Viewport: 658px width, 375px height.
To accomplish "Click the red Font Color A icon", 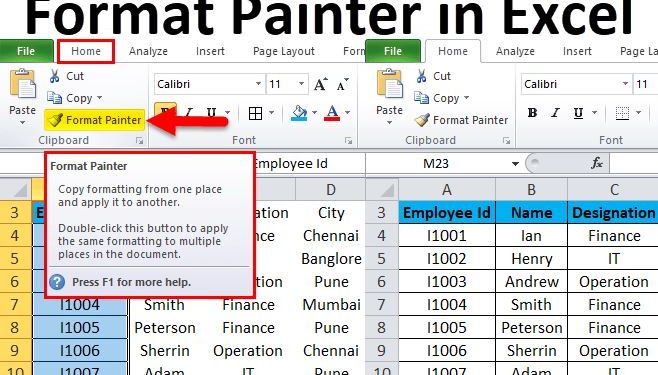I will tap(332, 113).
